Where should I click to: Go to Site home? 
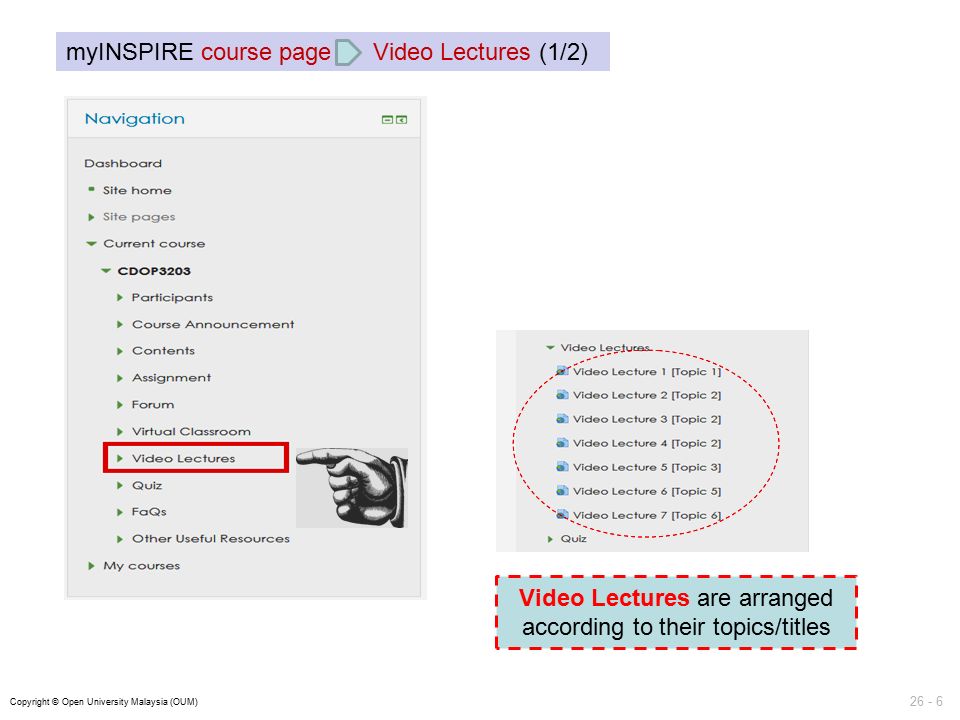(x=137, y=190)
